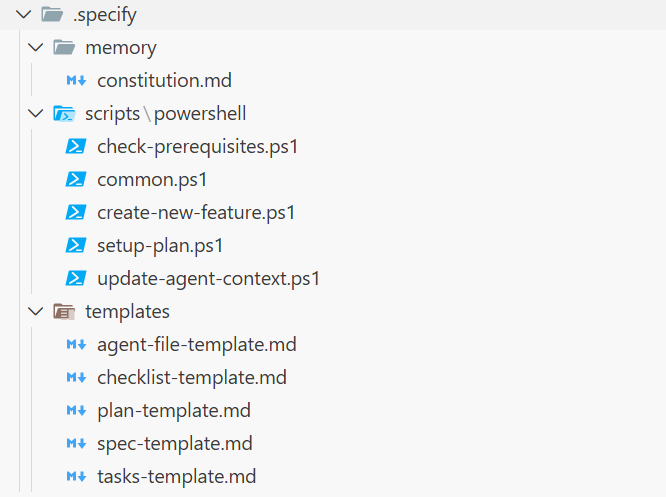Click the Markdown icon beside plan-template.md
Image resolution: width=666 pixels, height=497 pixels.
point(76,411)
